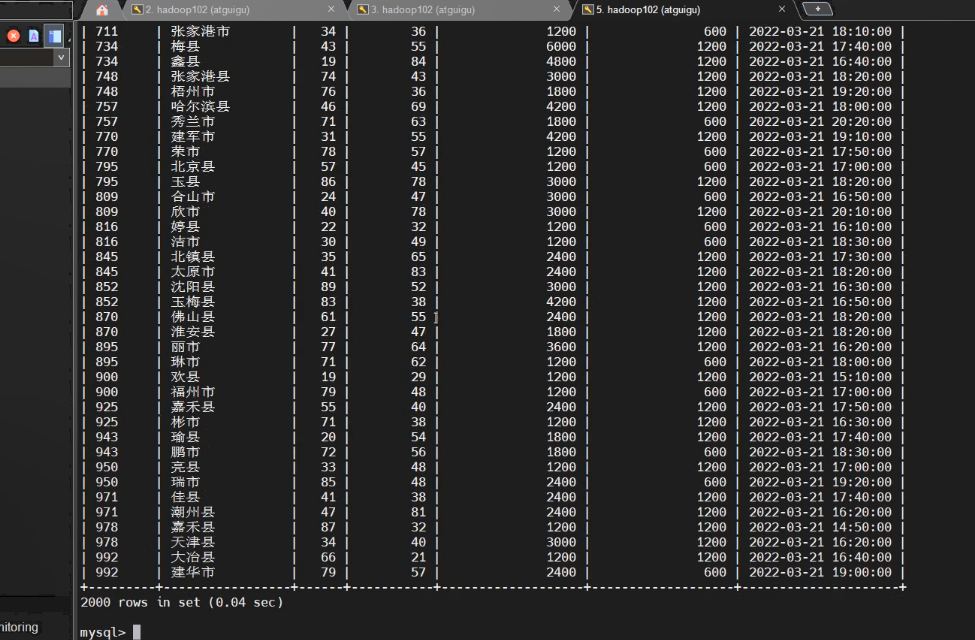This screenshot has height=640, width=975.
Task: Click city cell 哈尔滨县
Action: click(x=200, y=106)
